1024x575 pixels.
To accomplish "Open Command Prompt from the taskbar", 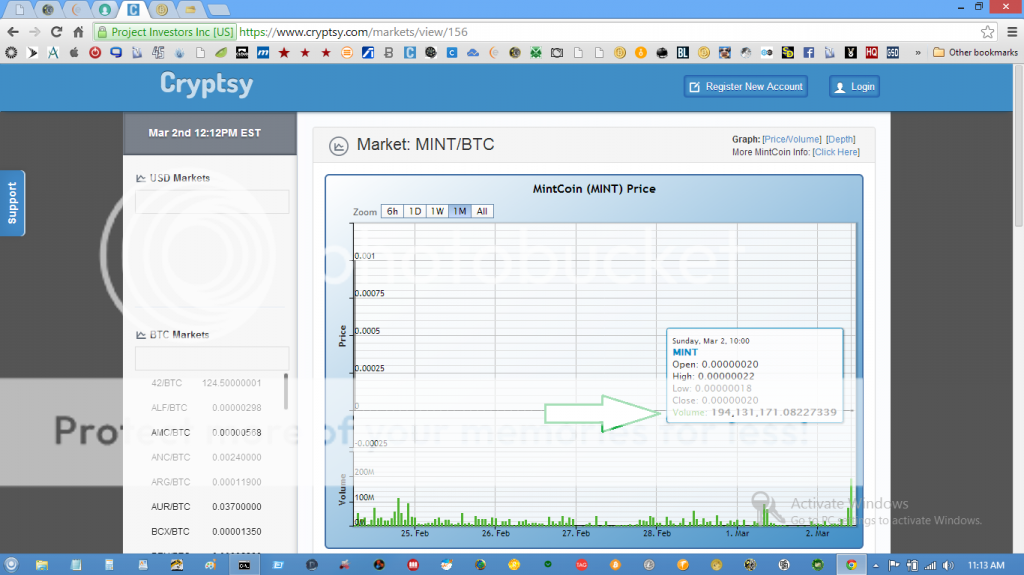I will tap(244, 565).
